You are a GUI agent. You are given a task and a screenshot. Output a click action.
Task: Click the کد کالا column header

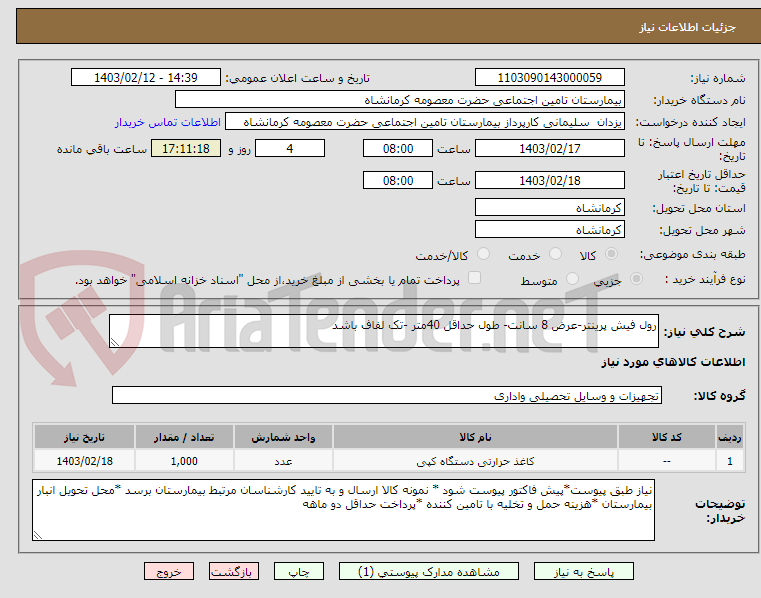pos(666,437)
